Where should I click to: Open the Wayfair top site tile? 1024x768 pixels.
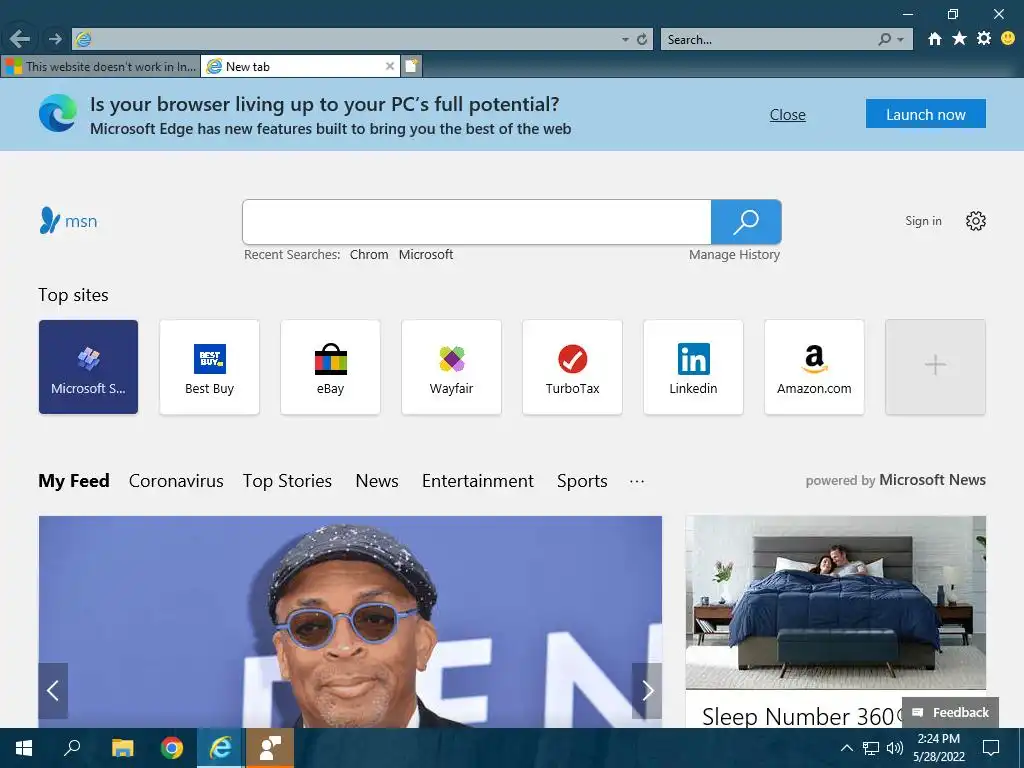[451, 367]
